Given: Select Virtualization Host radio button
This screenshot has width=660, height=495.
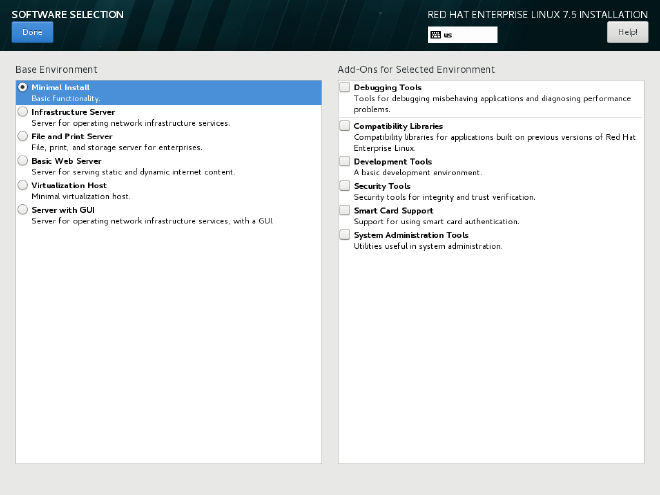Looking at the screenshot, I should pos(23,185).
